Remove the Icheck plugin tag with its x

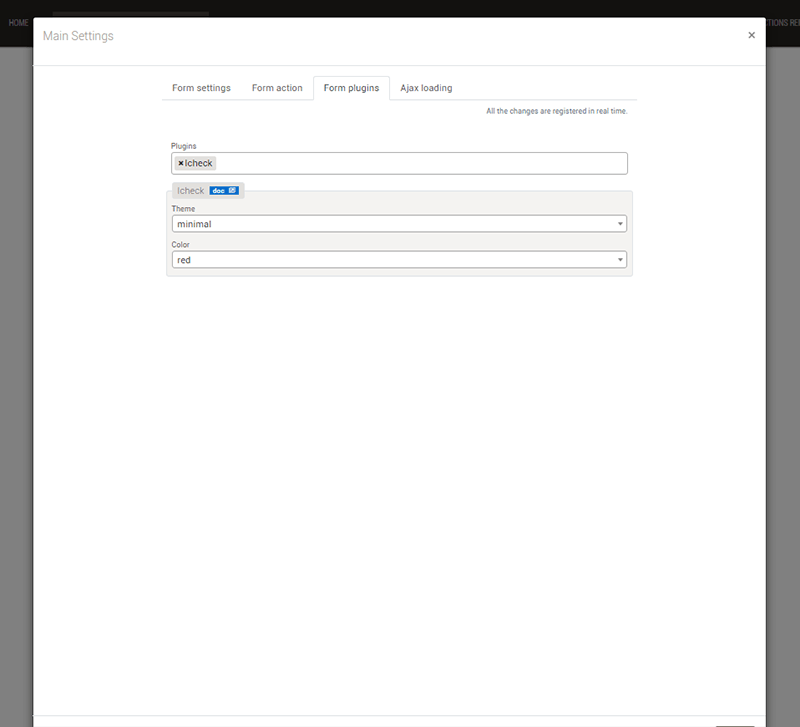(x=180, y=163)
